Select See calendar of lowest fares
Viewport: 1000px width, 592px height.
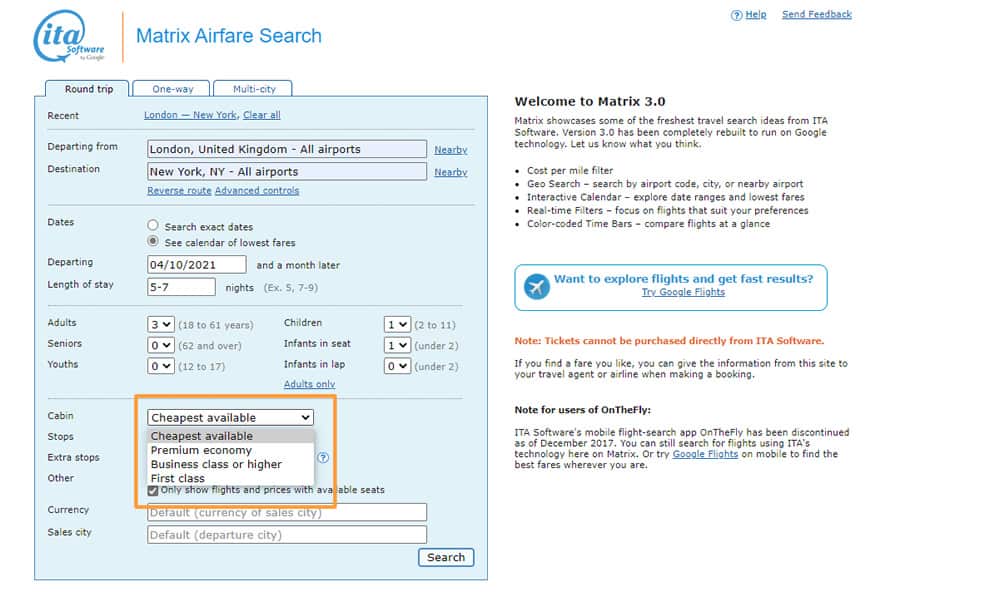pos(152,241)
